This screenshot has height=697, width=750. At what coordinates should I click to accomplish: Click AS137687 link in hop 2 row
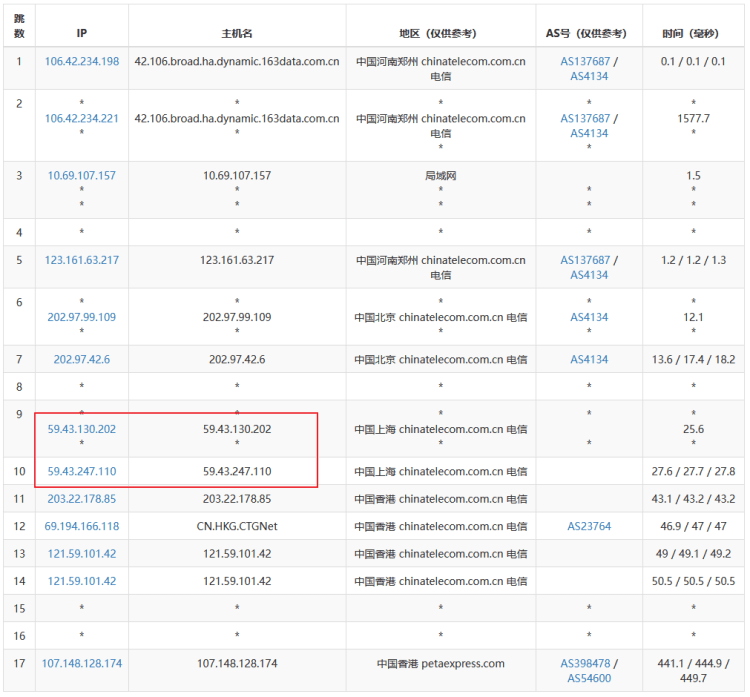click(x=585, y=119)
